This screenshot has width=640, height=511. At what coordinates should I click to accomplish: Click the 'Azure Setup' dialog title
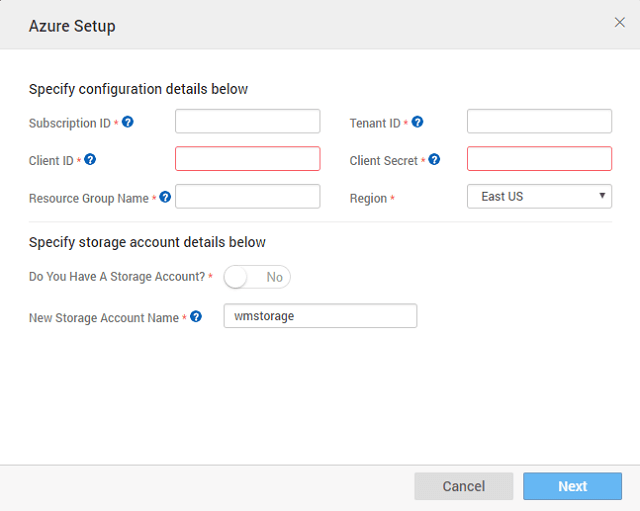pyautogui.click(x=72, y=26)
